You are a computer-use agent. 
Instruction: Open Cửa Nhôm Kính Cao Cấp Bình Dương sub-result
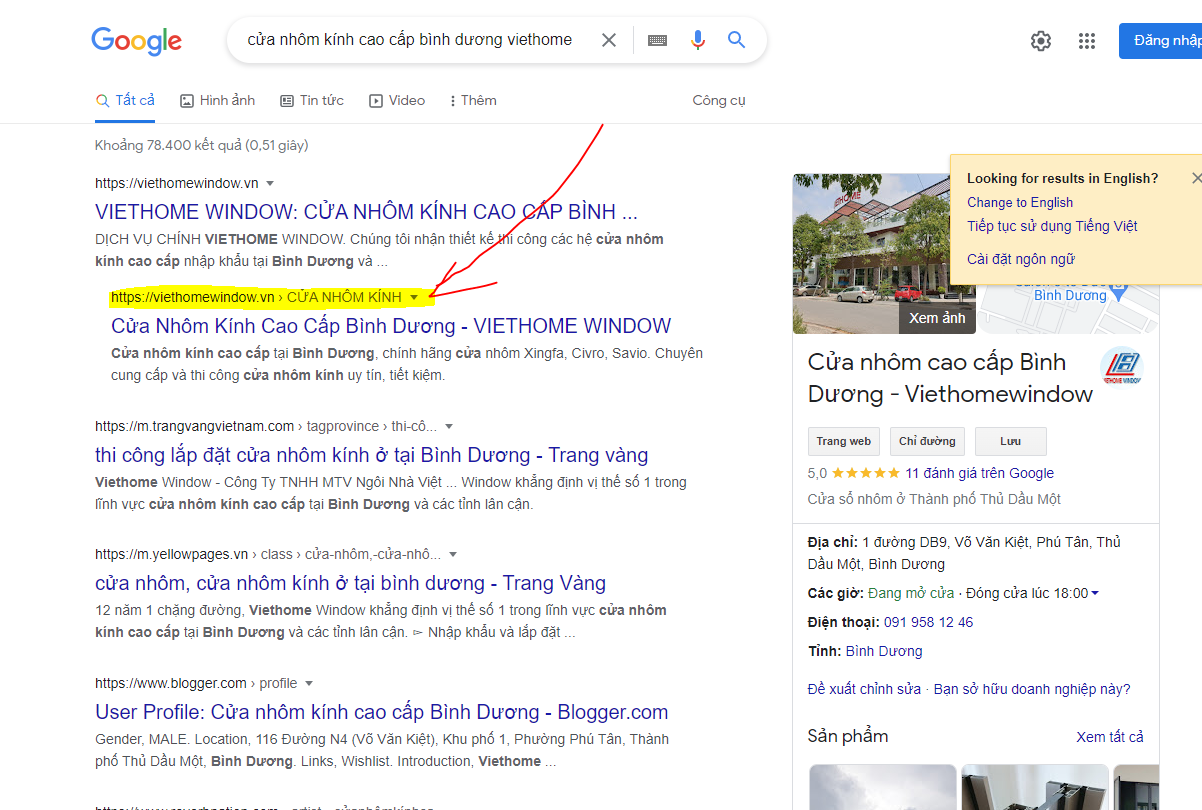pyautogui.click(x=391, y=326)
